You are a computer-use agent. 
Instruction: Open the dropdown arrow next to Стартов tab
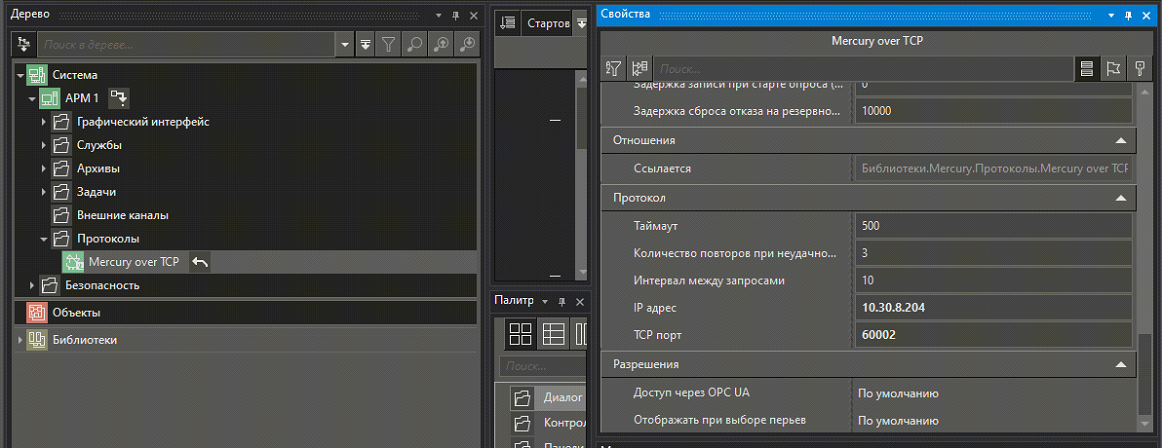581,23
